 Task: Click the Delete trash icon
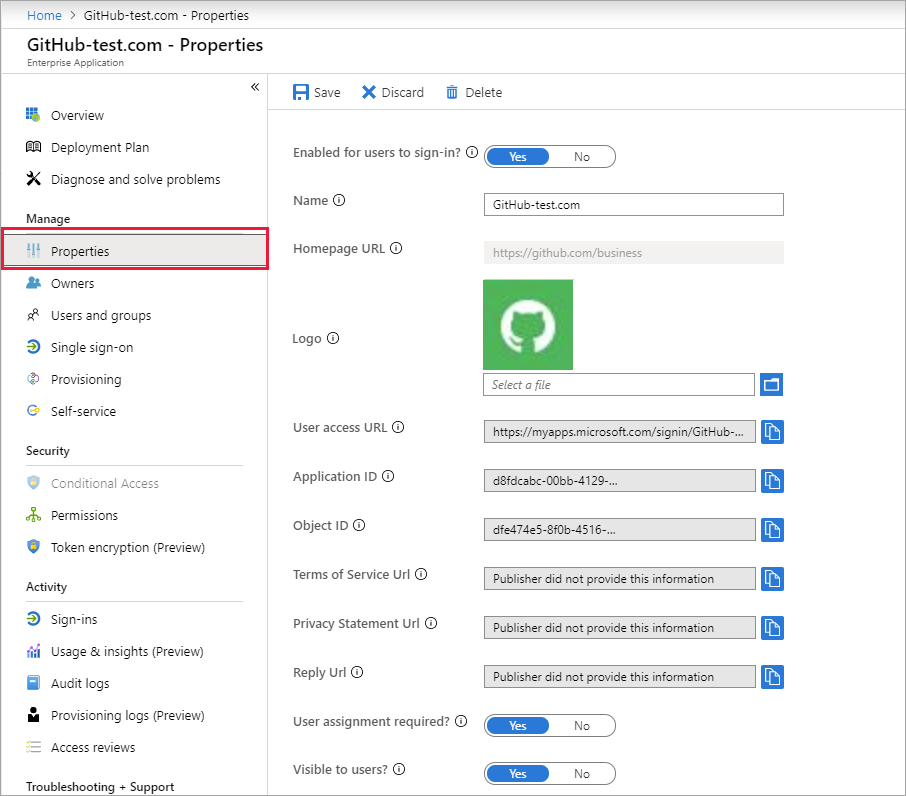coord(452,92)
